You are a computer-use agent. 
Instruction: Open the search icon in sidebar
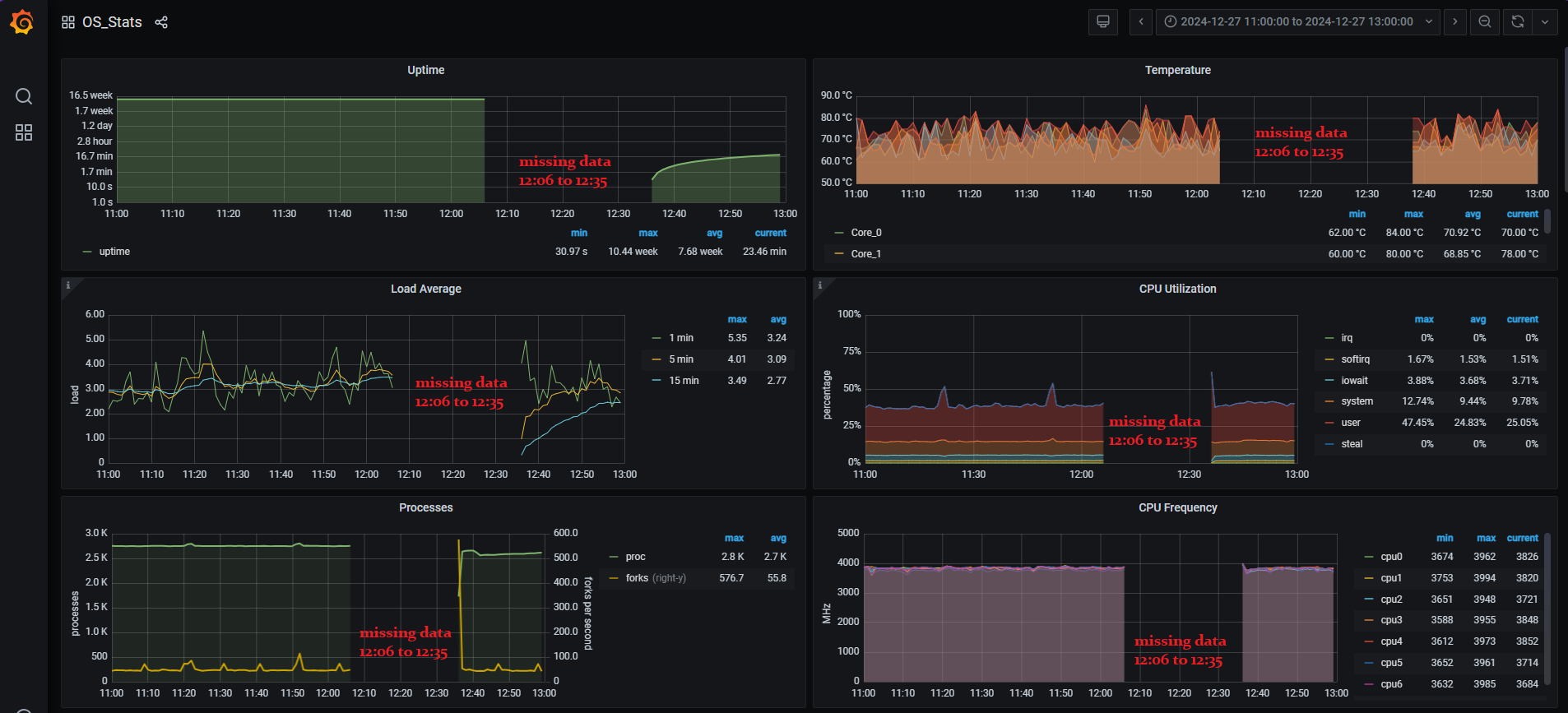pyautogui.click(x=24, y=96)
